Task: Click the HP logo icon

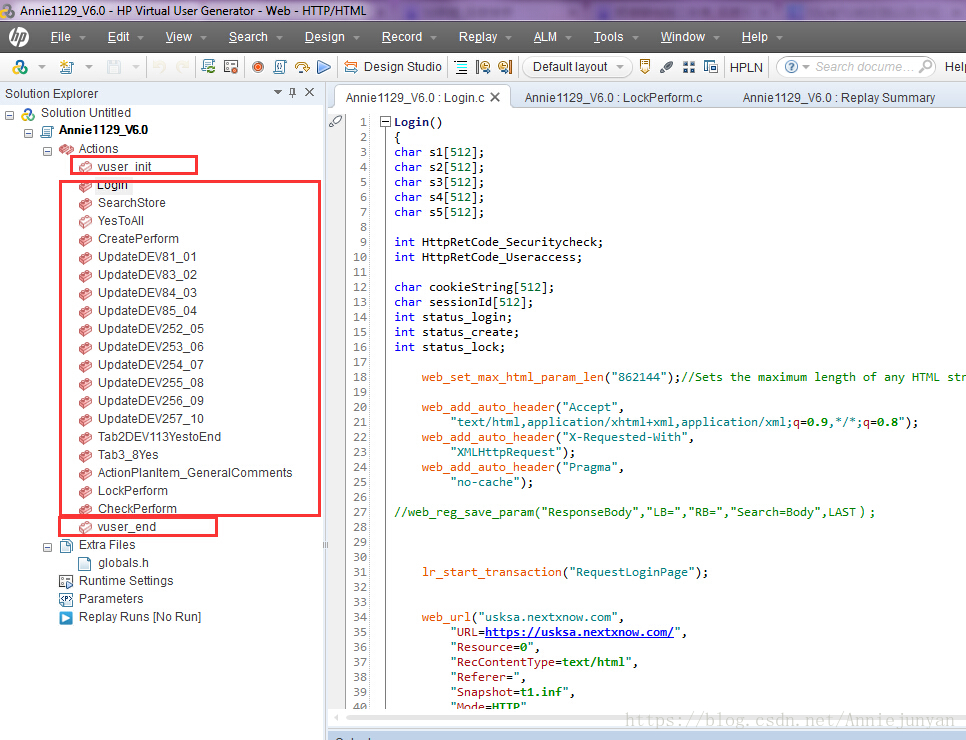Action: [18, 37]
